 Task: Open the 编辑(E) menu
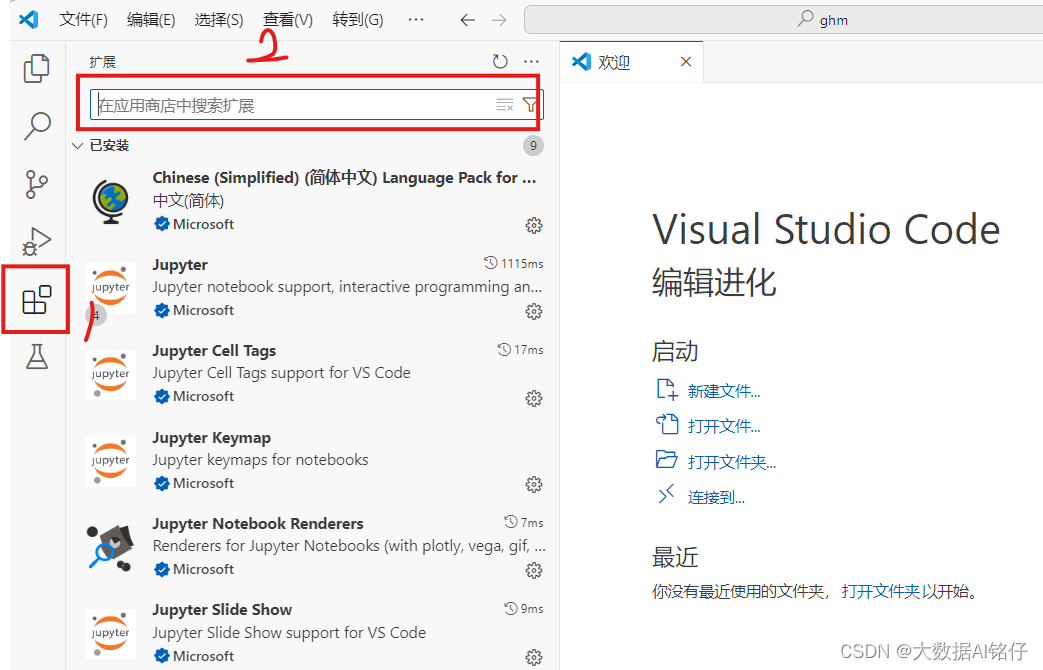click(x=151, y=20)
